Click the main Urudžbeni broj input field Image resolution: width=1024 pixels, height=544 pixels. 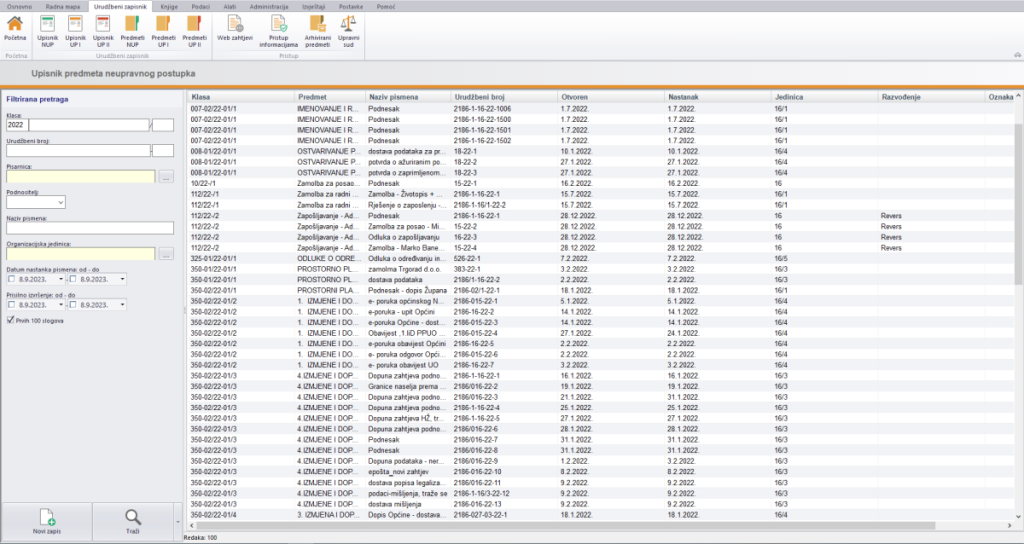(78, 150)
